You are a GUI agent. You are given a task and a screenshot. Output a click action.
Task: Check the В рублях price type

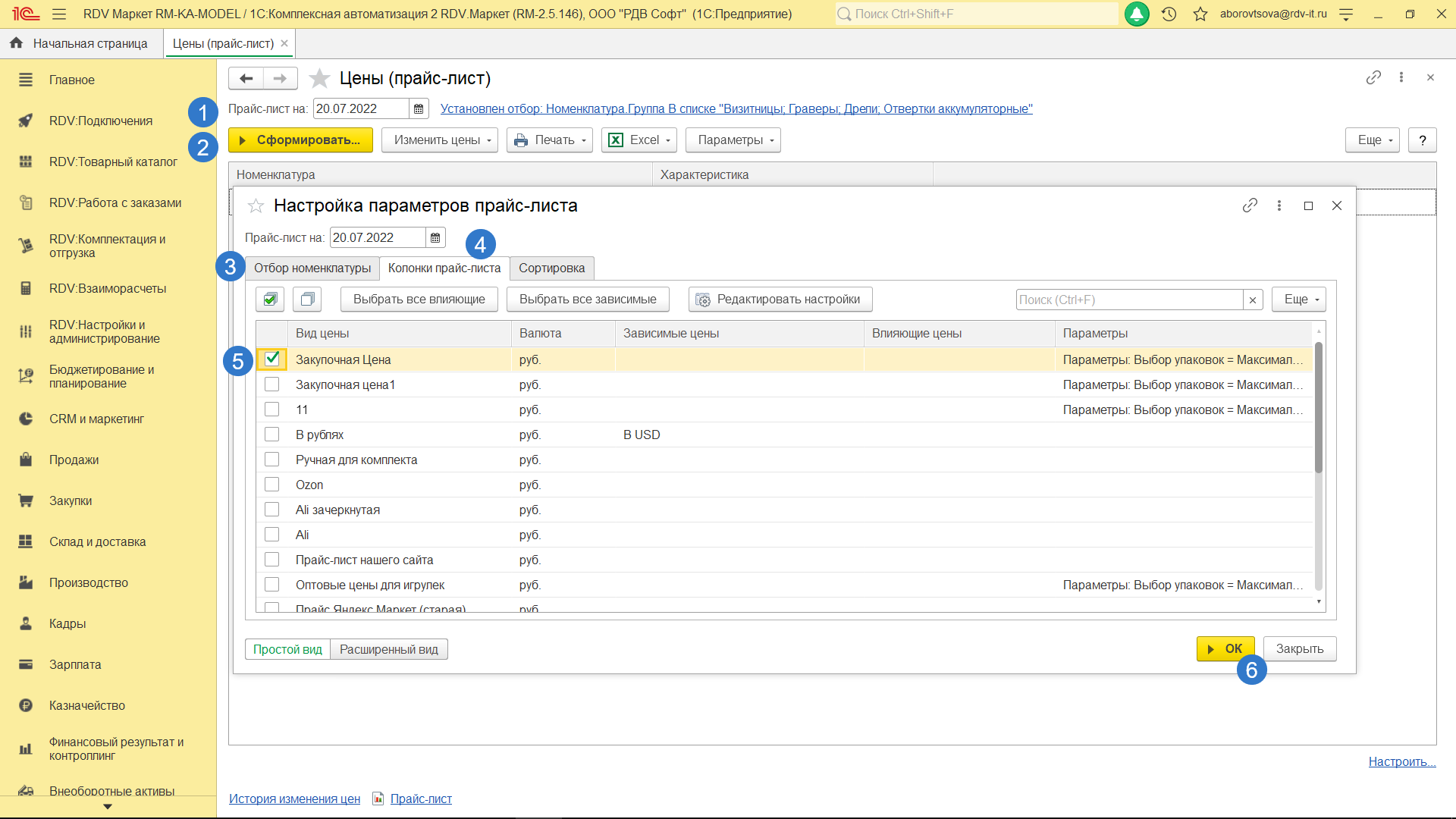[271, 435]
